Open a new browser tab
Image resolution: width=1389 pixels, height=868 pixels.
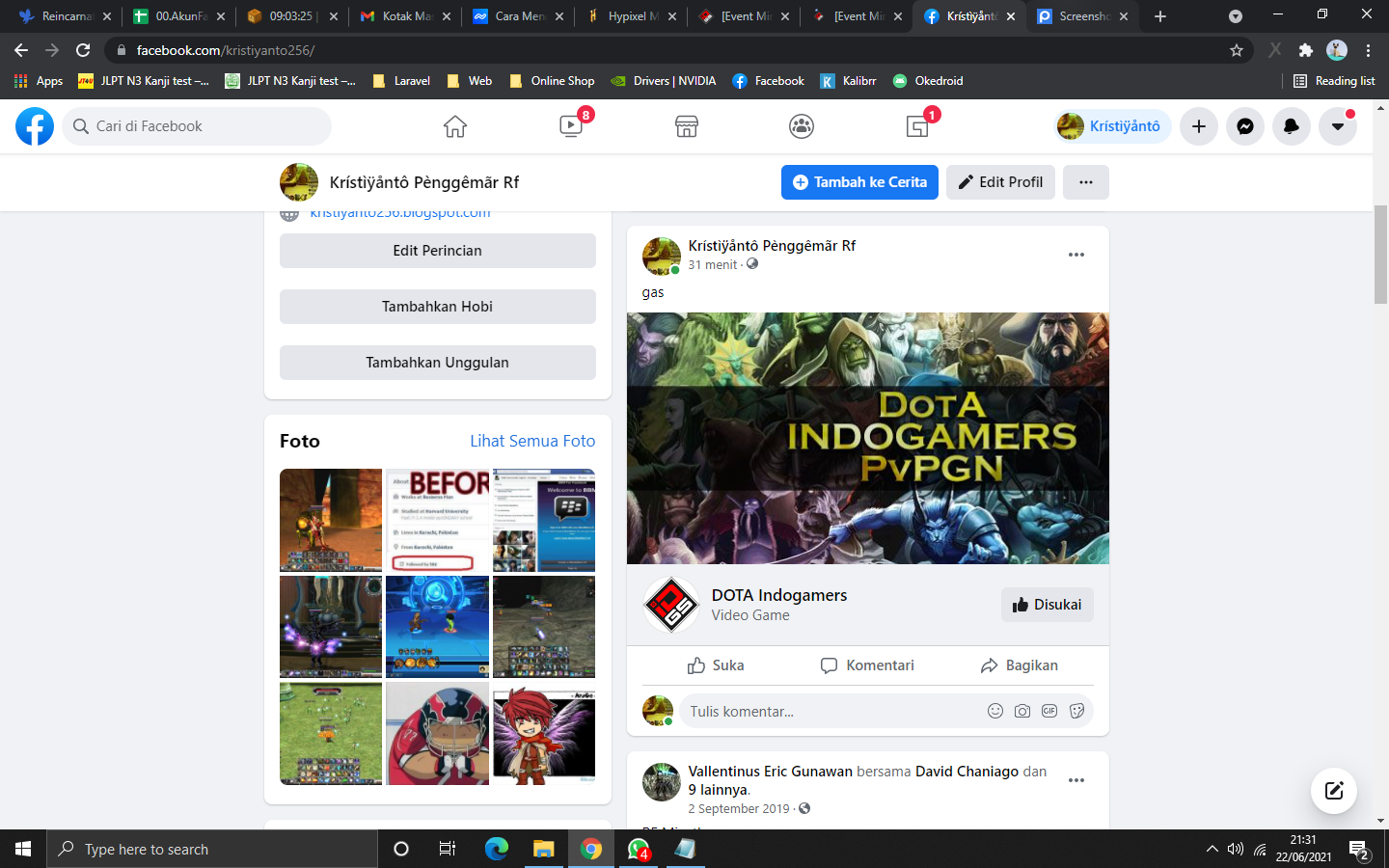tap(1160, 16)
